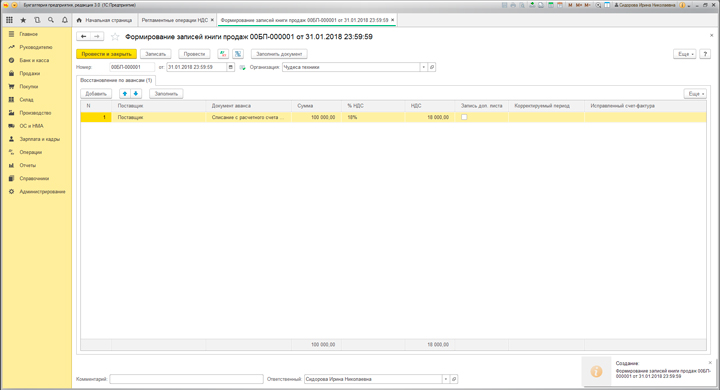Open the Справочники section
Viewport: 720px width, 390px height.
coord(34,178)
